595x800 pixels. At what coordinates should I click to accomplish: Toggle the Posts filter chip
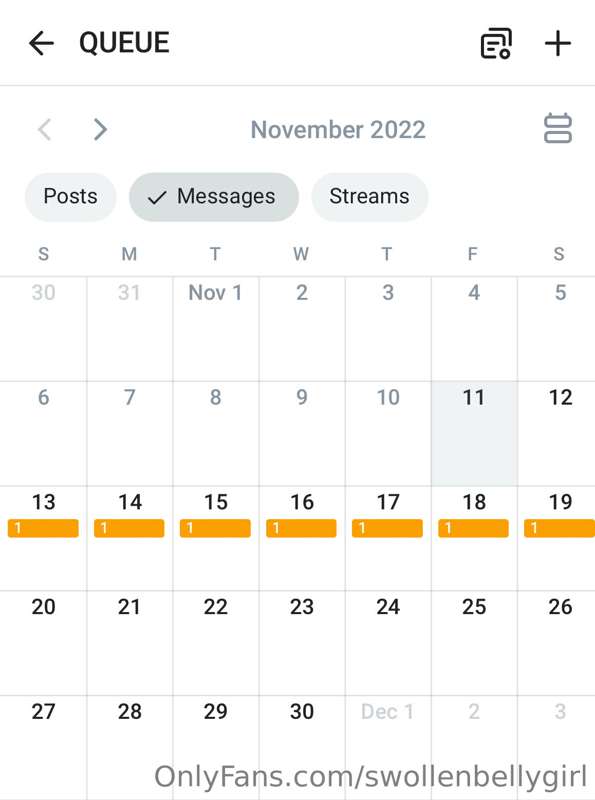pos(70,196)
